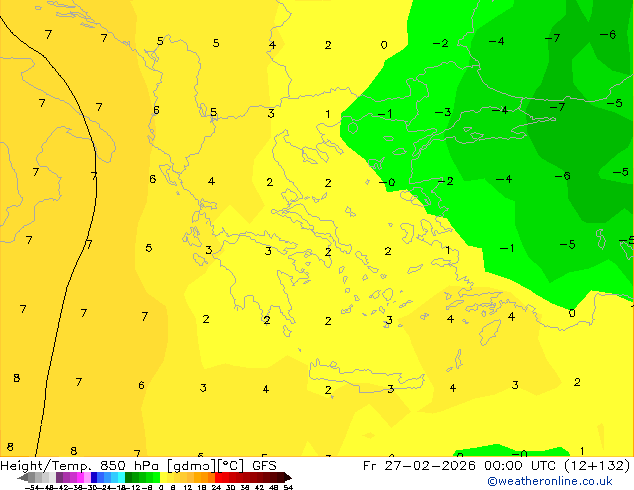Open the weatheronline.co.uk link

[549, 481]
